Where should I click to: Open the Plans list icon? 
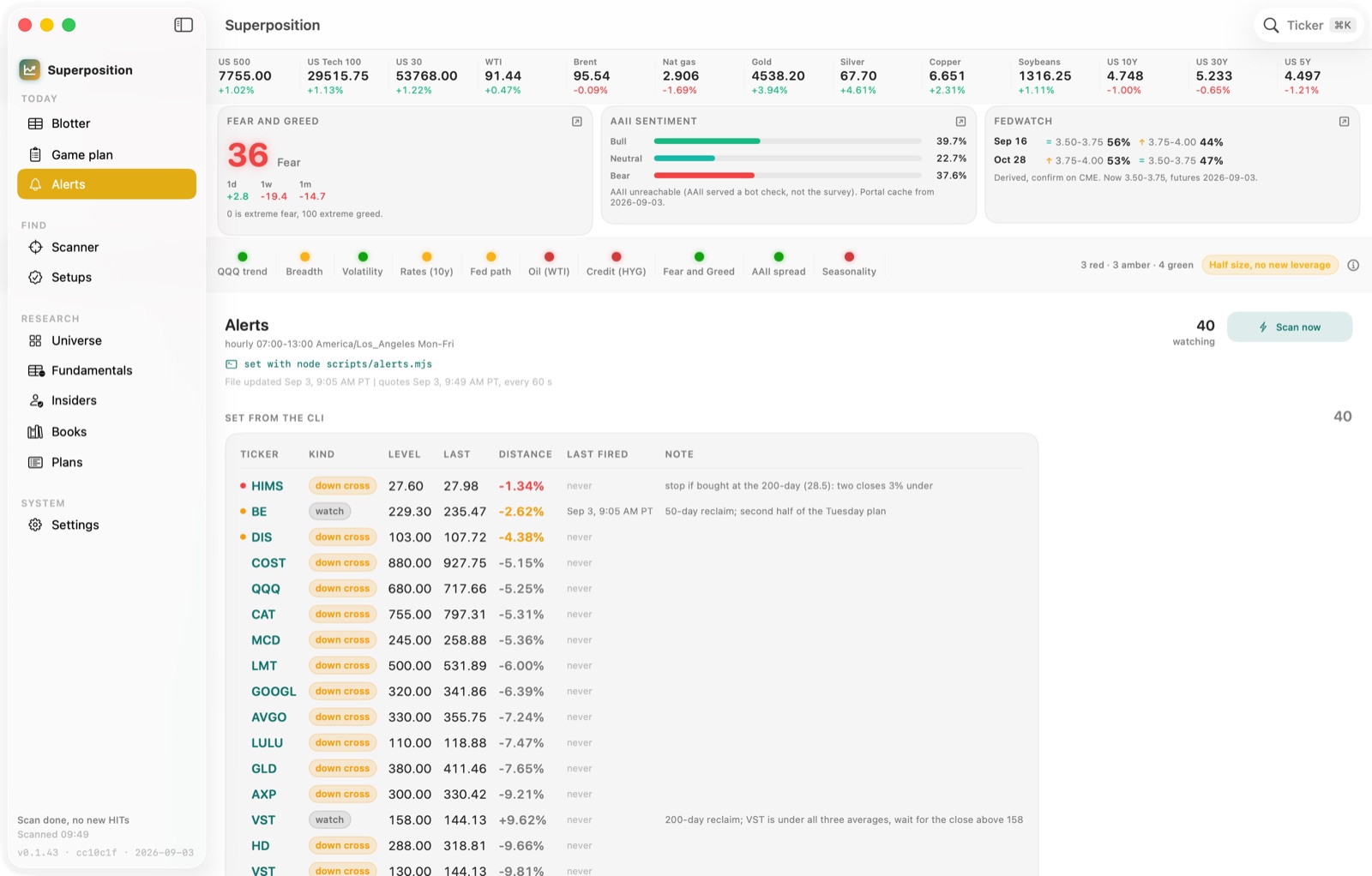tap(35, 462)
